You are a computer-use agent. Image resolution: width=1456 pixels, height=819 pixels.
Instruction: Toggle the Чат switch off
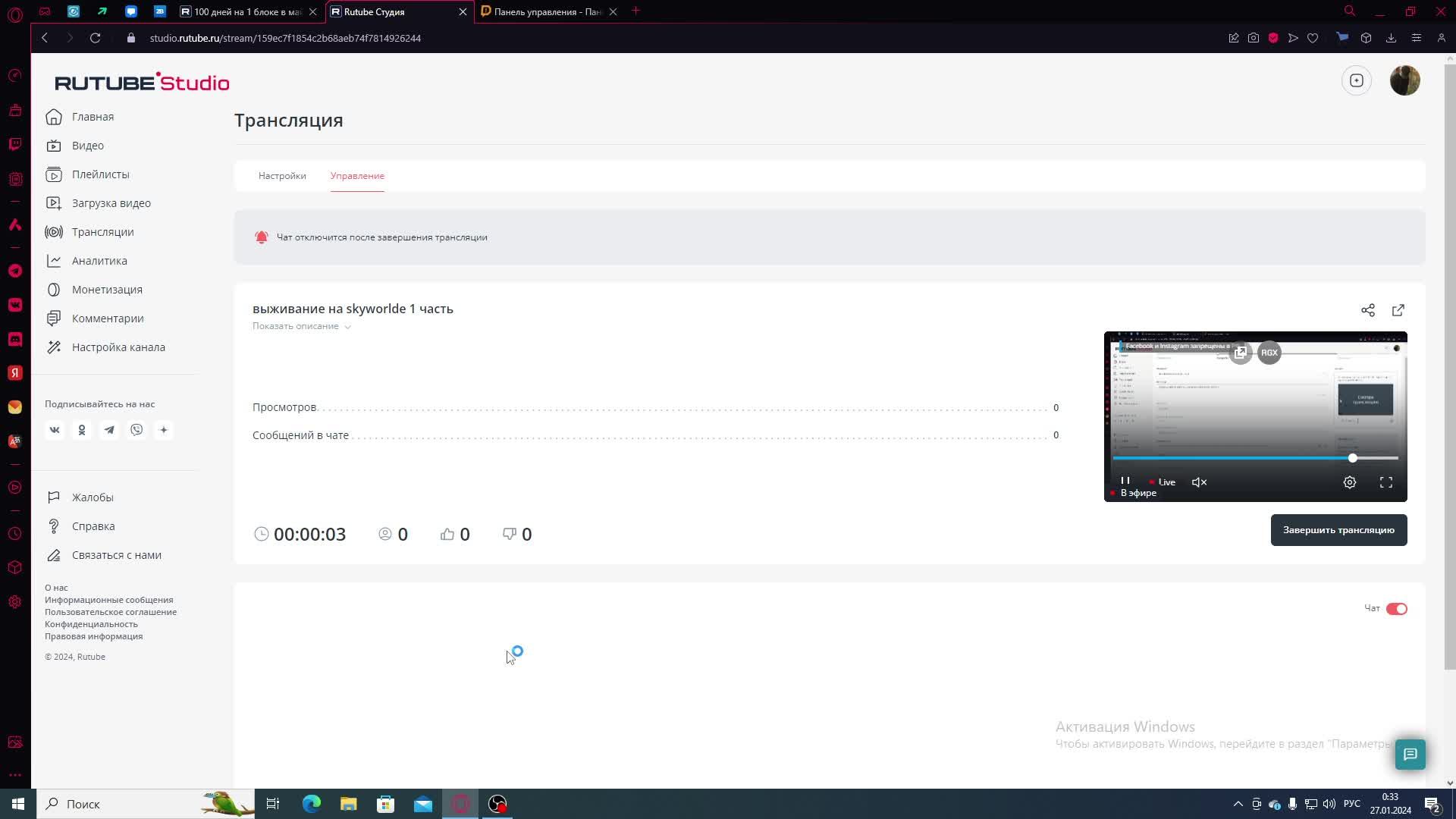tap(1396, 609)
